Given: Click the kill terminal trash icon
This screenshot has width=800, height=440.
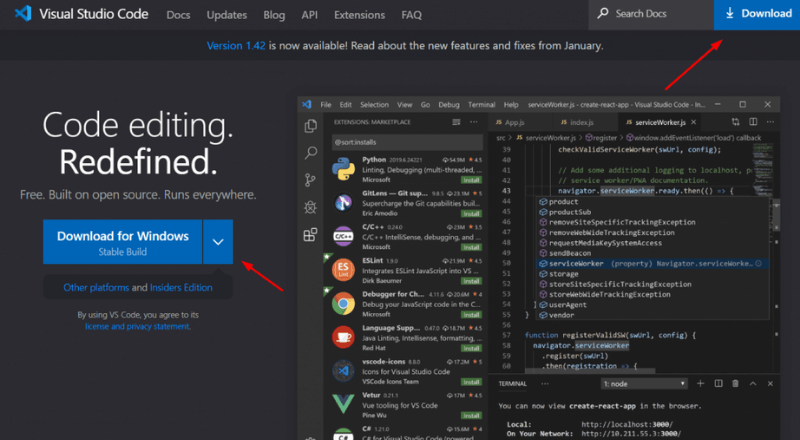Looking at the screenshot, I should (735, 384).
